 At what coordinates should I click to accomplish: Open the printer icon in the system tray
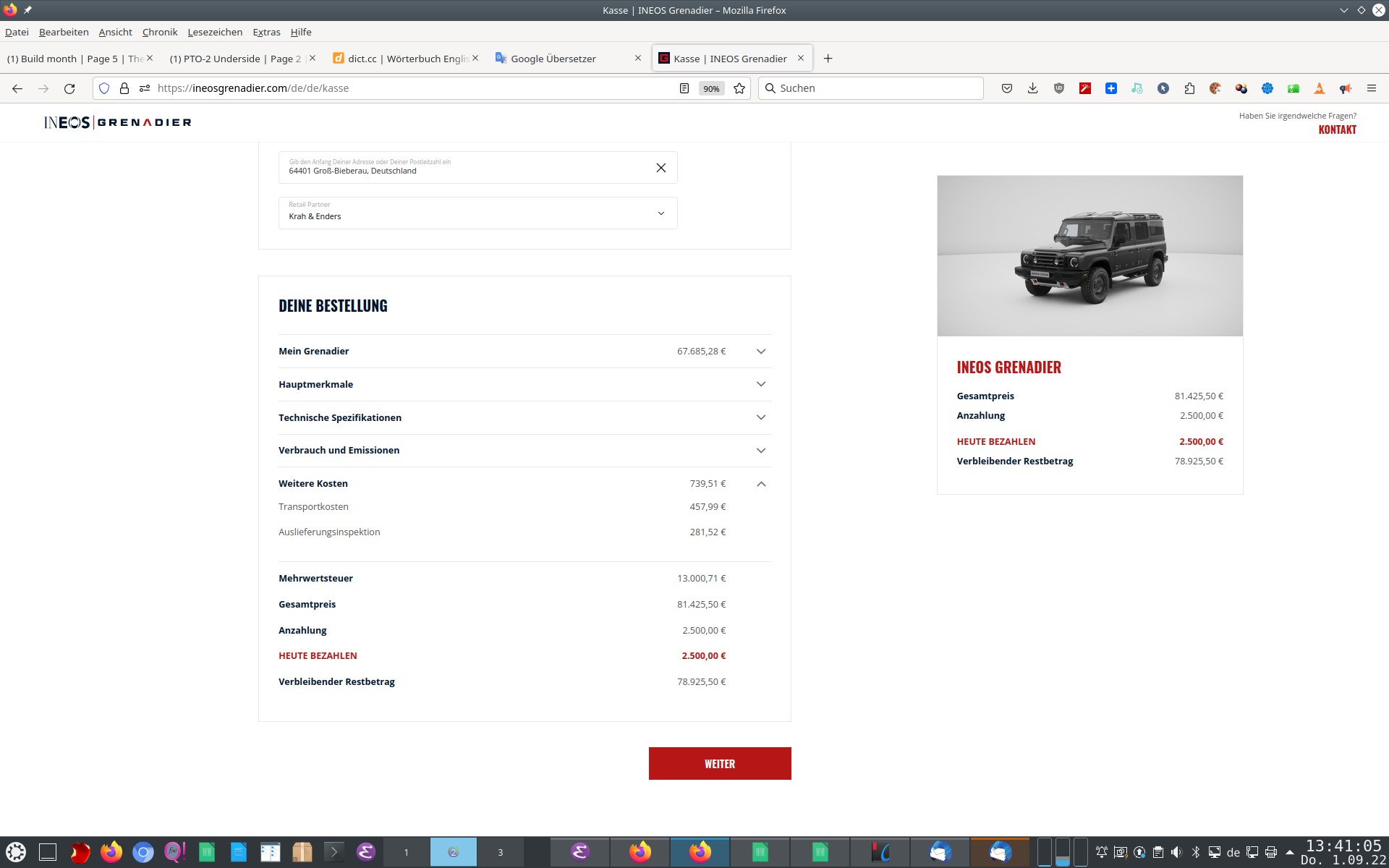[1270, 852]
